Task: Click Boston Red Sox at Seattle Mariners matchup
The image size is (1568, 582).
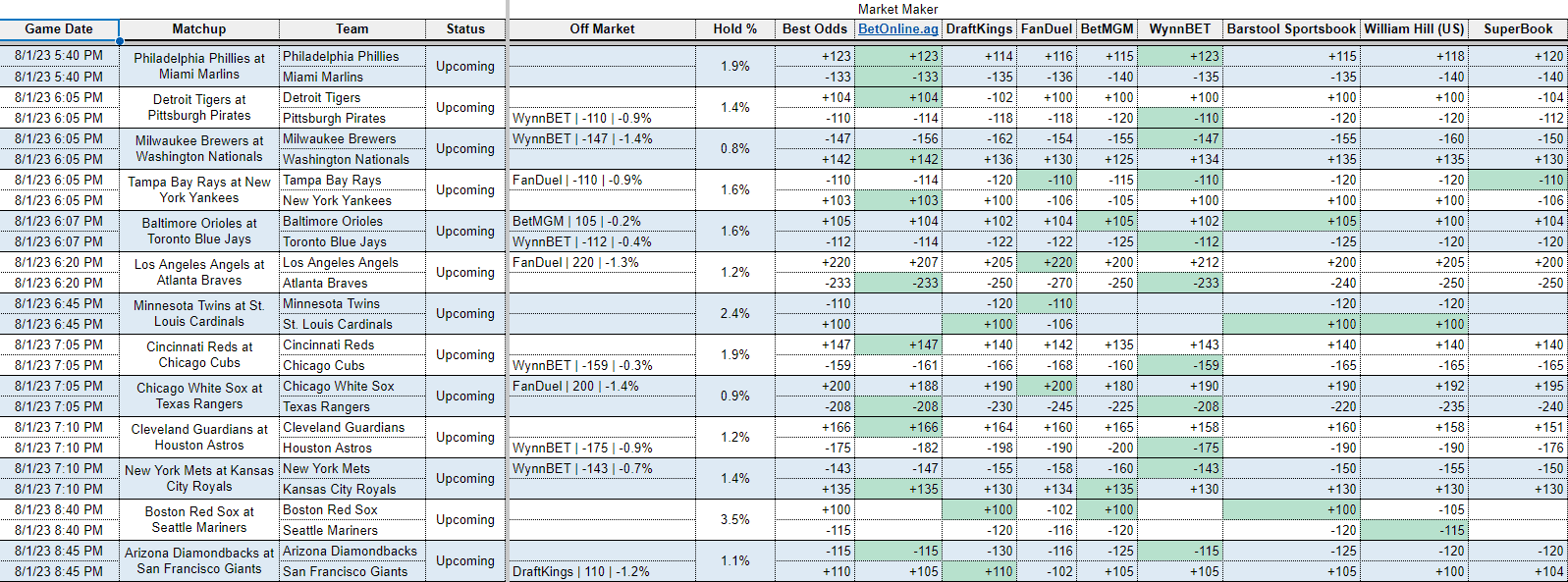Action: click(x=199, y=519)
